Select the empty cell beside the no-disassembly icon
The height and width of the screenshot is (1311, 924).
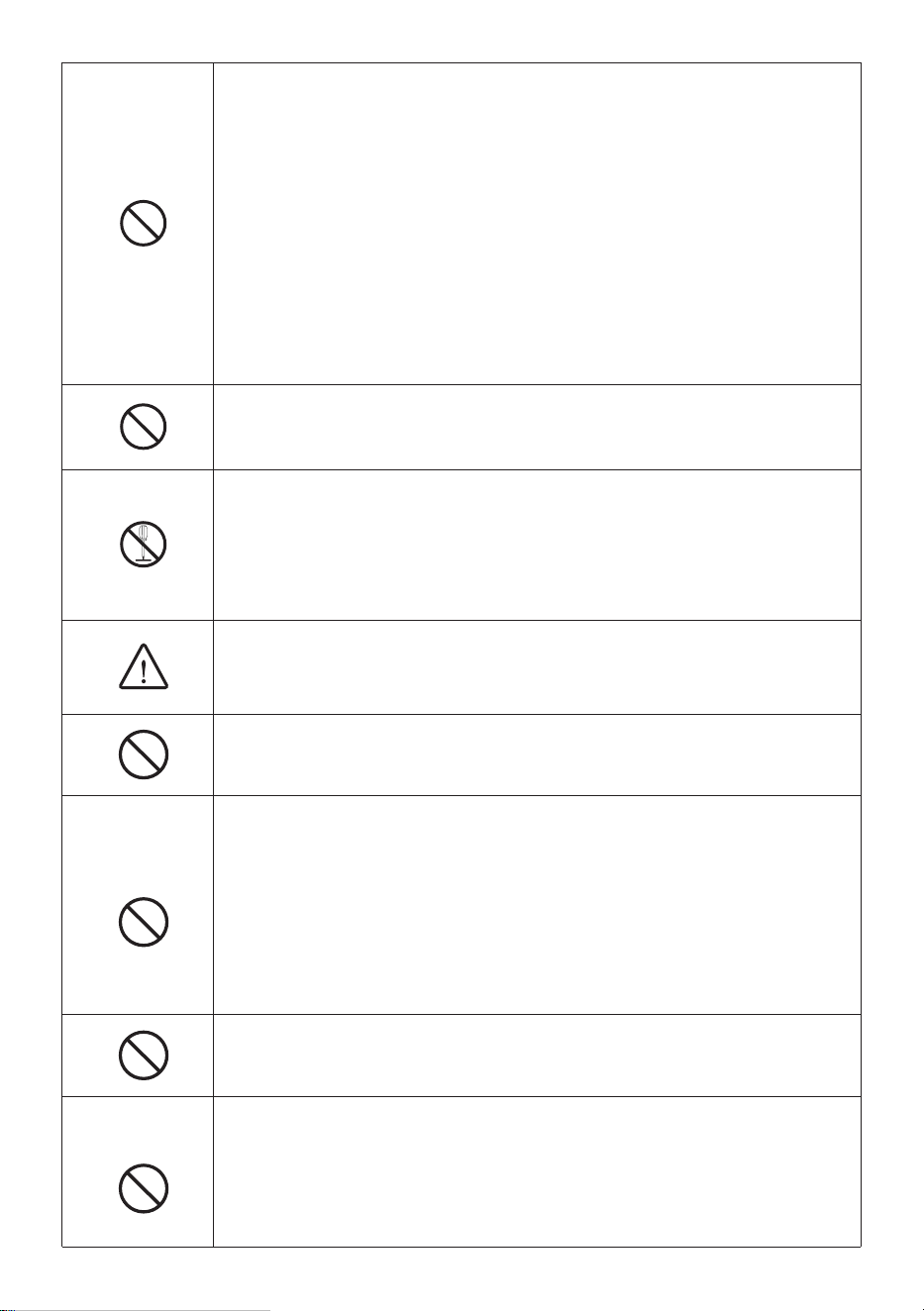coord(537,545)
